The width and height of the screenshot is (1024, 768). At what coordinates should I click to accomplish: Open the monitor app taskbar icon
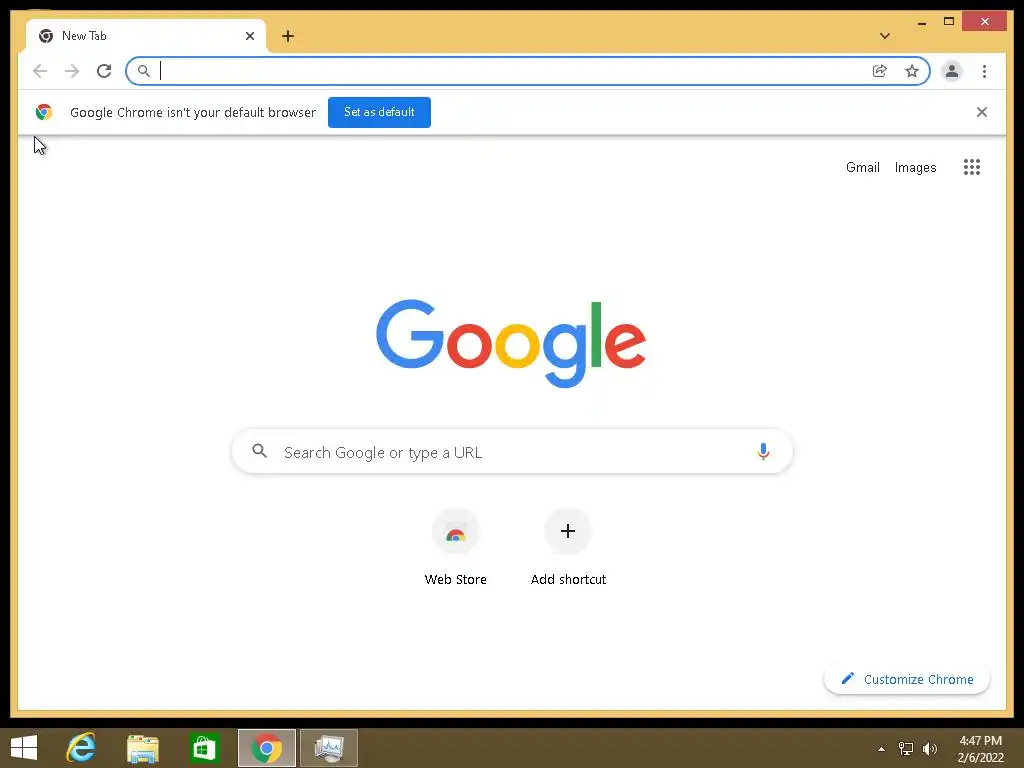[328, 748]
